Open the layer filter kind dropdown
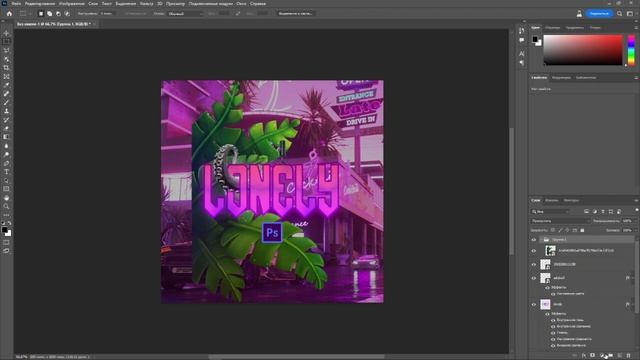 550,211
